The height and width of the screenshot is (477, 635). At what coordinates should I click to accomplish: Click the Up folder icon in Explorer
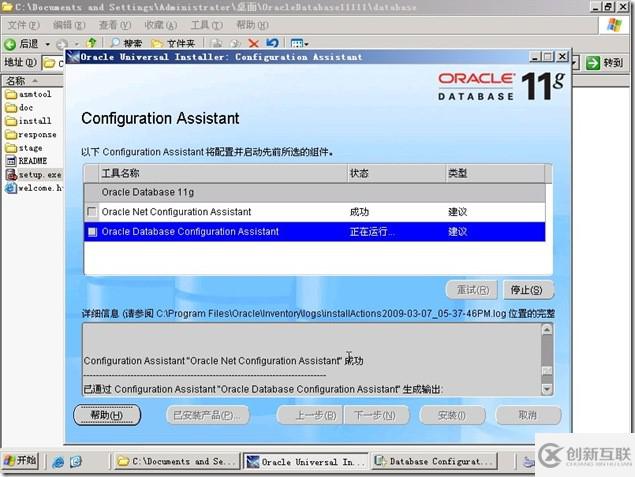point(92,43)
